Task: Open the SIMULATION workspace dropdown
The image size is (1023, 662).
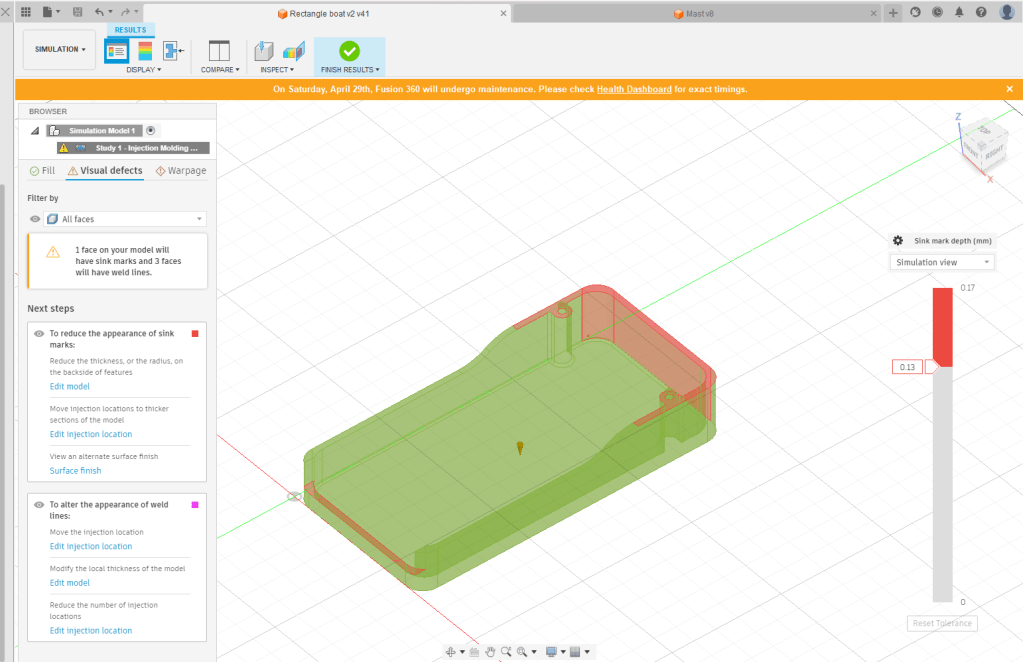Action: 59,49
